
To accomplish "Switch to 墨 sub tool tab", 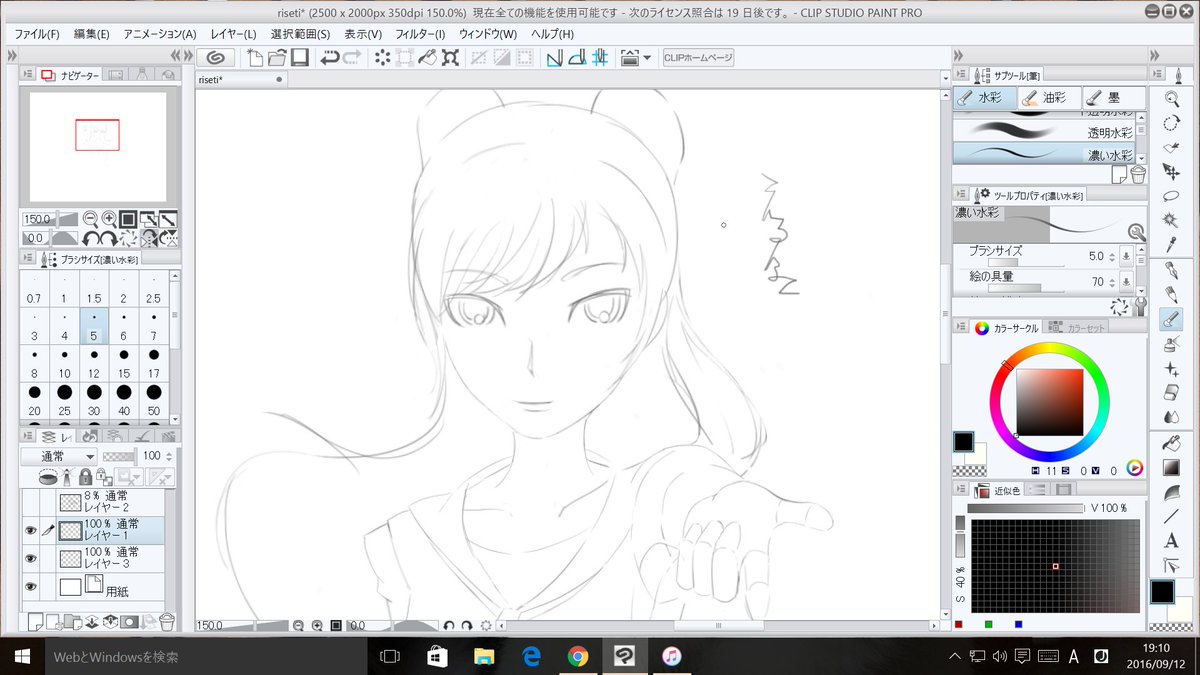I will pos(1115,98).
